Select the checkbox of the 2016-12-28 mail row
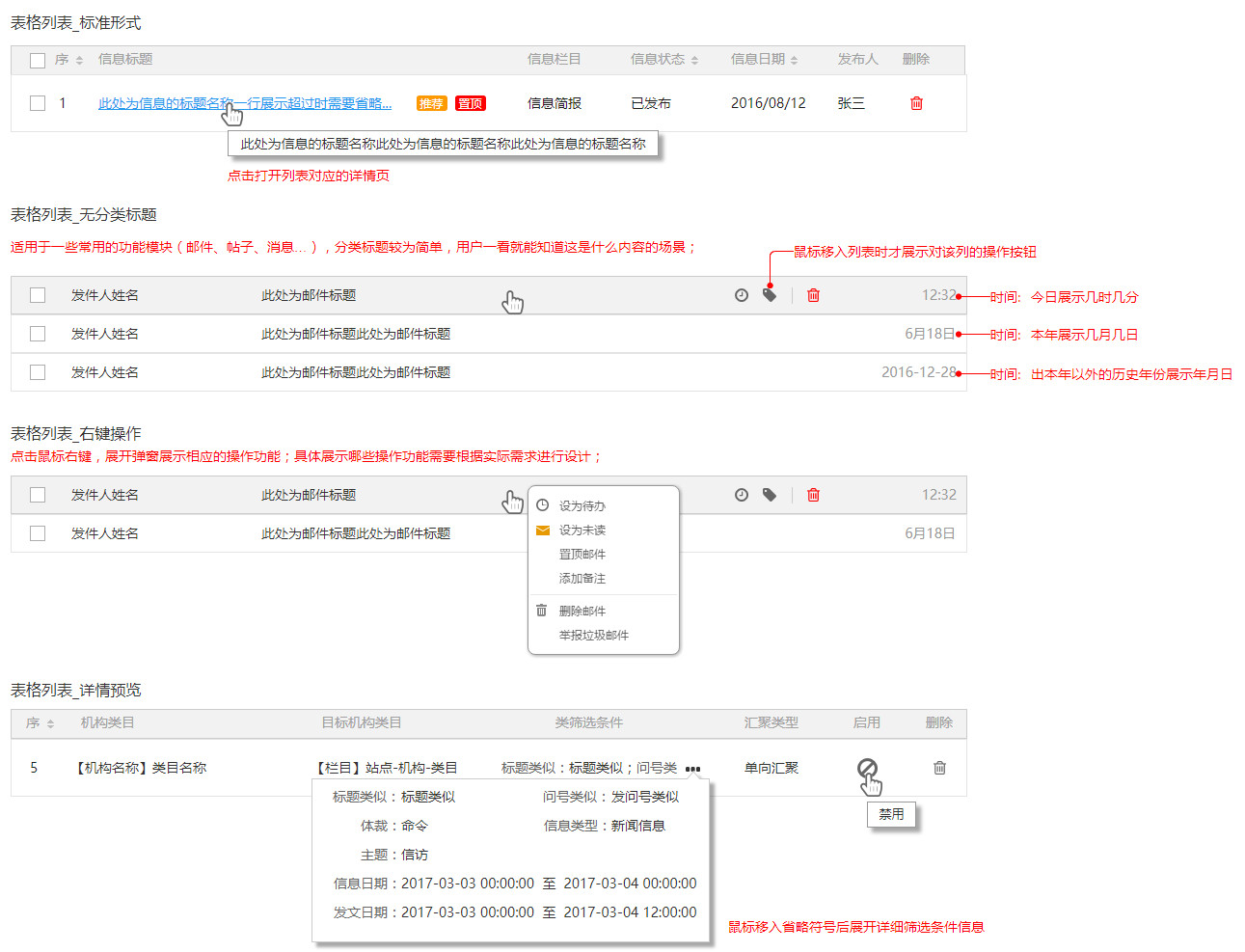Image resolution: width=1245 pixels, height=952 pixels. coord(38,372)
